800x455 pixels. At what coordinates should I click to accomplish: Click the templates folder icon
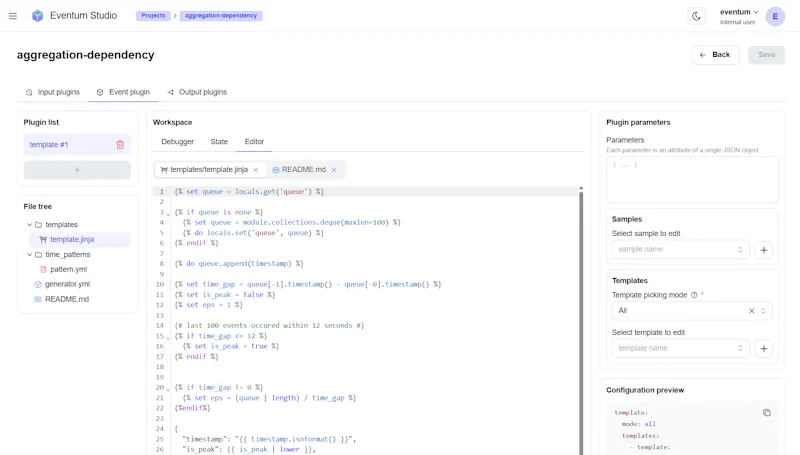[x=38, y=224]
